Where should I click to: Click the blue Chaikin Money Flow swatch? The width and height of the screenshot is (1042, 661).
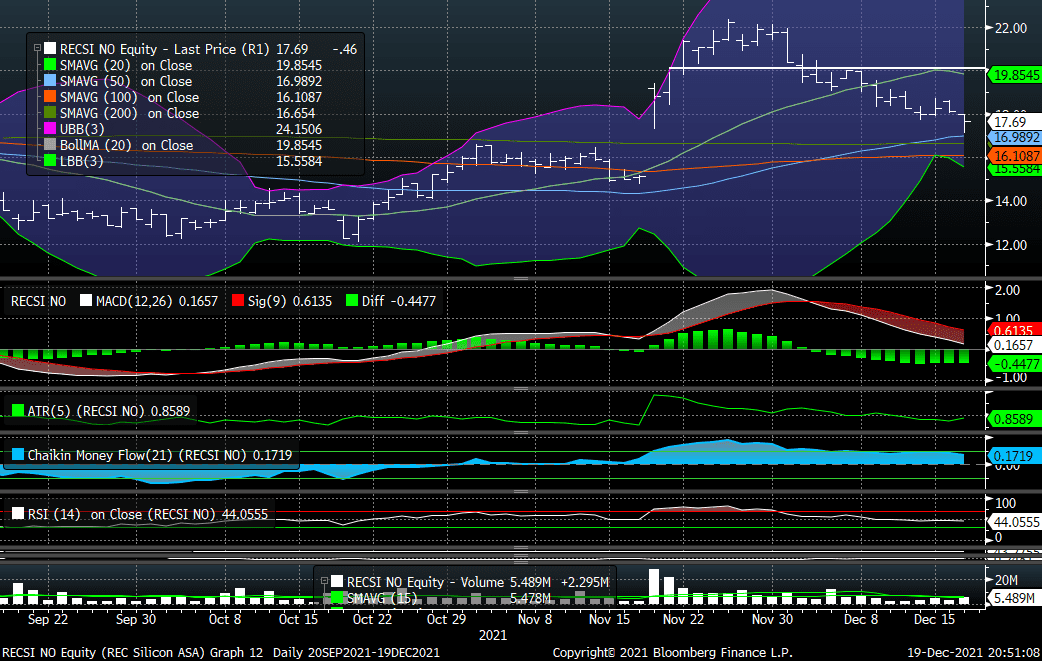coord(18,454)
